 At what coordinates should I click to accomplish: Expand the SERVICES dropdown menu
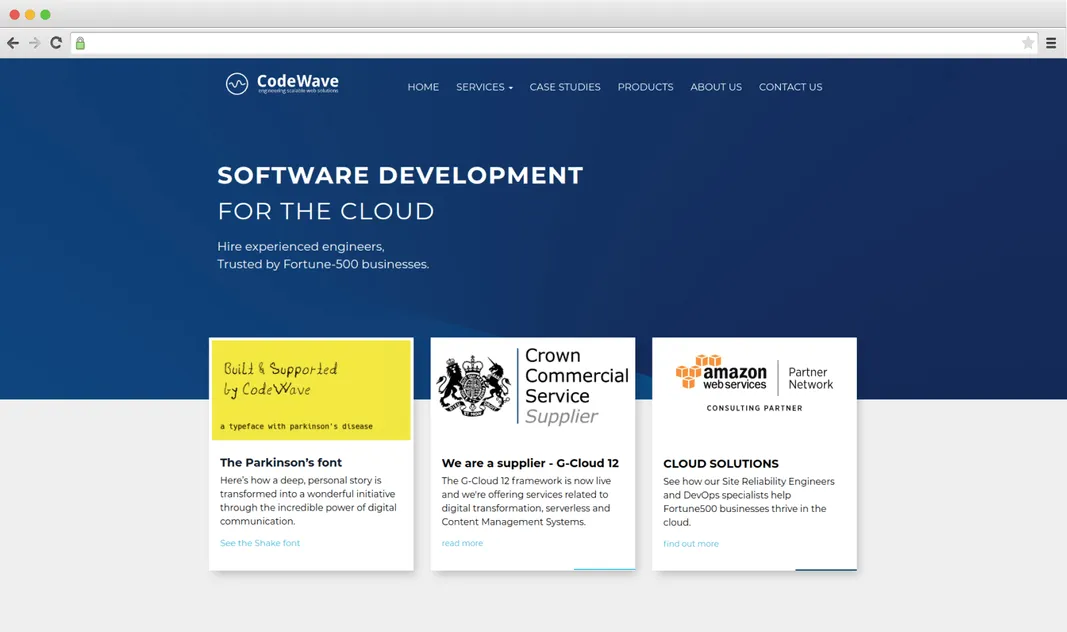(x=485, y=87)
